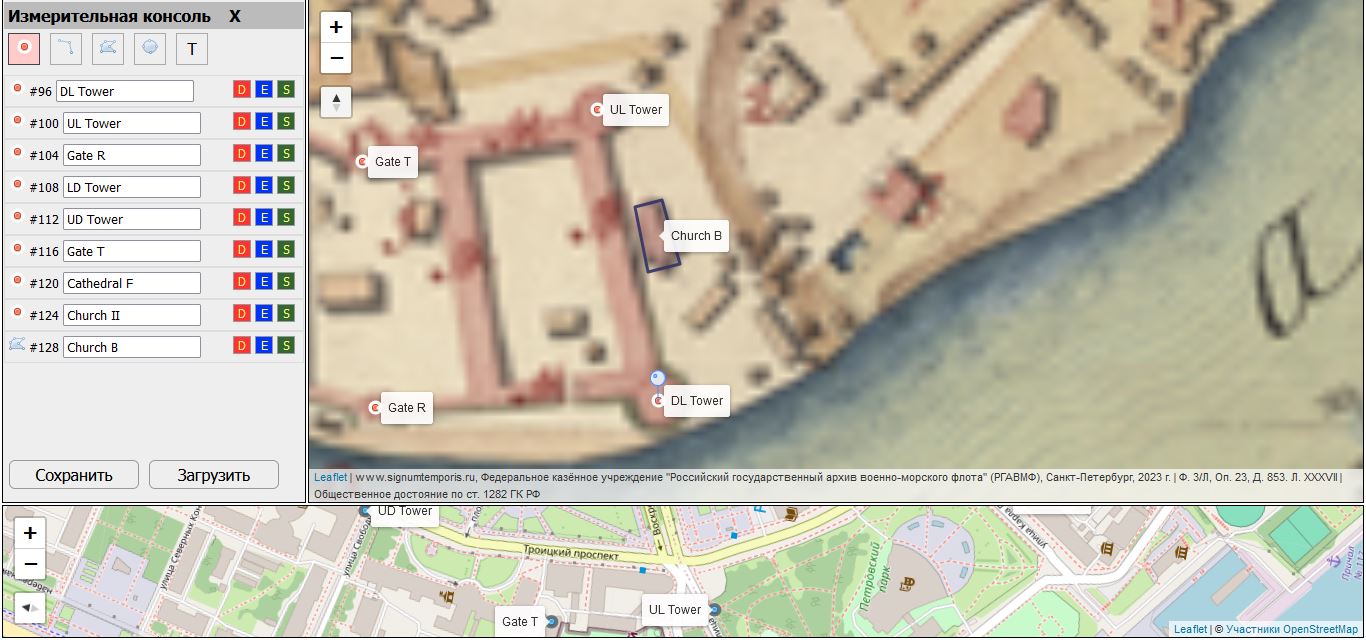Click the UL Tower name field
This screenshot has height=640, width=1366.
131,123
